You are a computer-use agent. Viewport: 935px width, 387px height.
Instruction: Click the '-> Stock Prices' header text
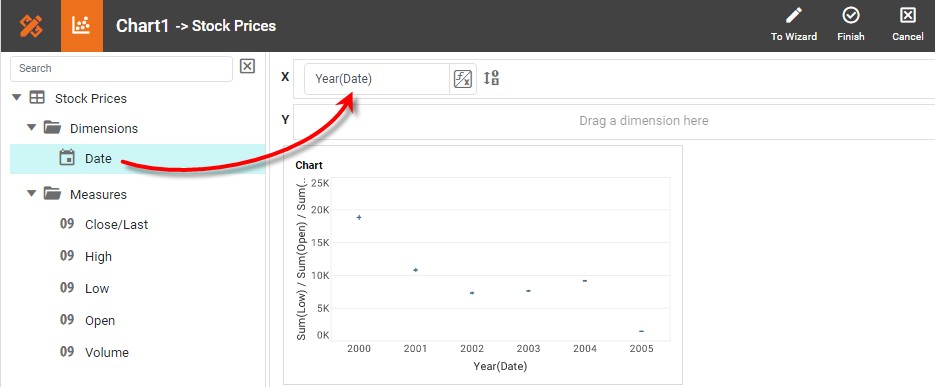click(x=226, y=26)
